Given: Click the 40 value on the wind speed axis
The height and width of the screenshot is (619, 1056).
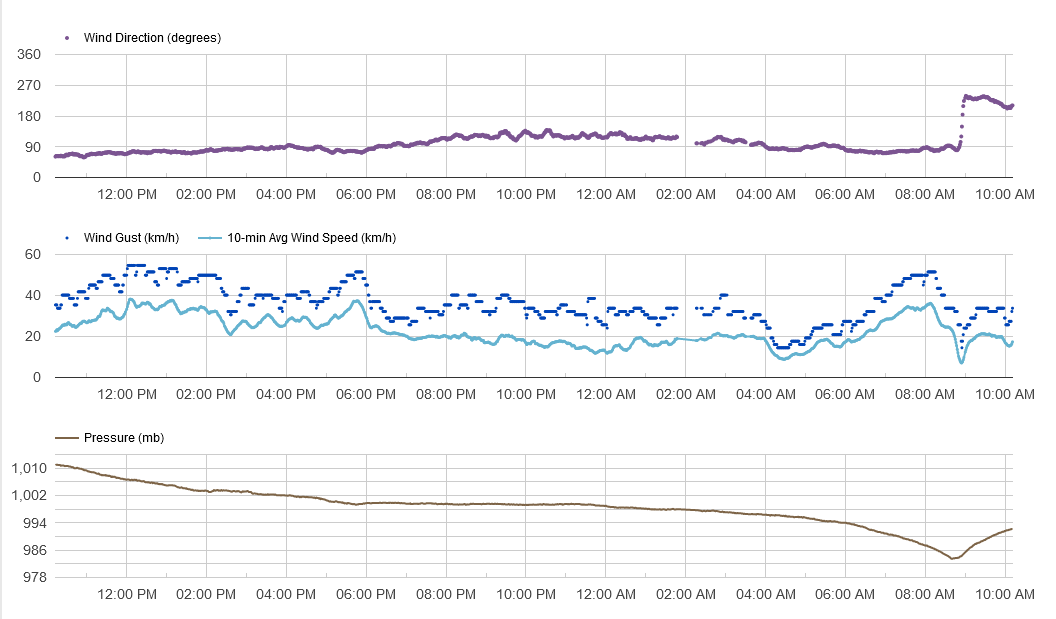Looking at the screenshot, I should tap(33, 296).
